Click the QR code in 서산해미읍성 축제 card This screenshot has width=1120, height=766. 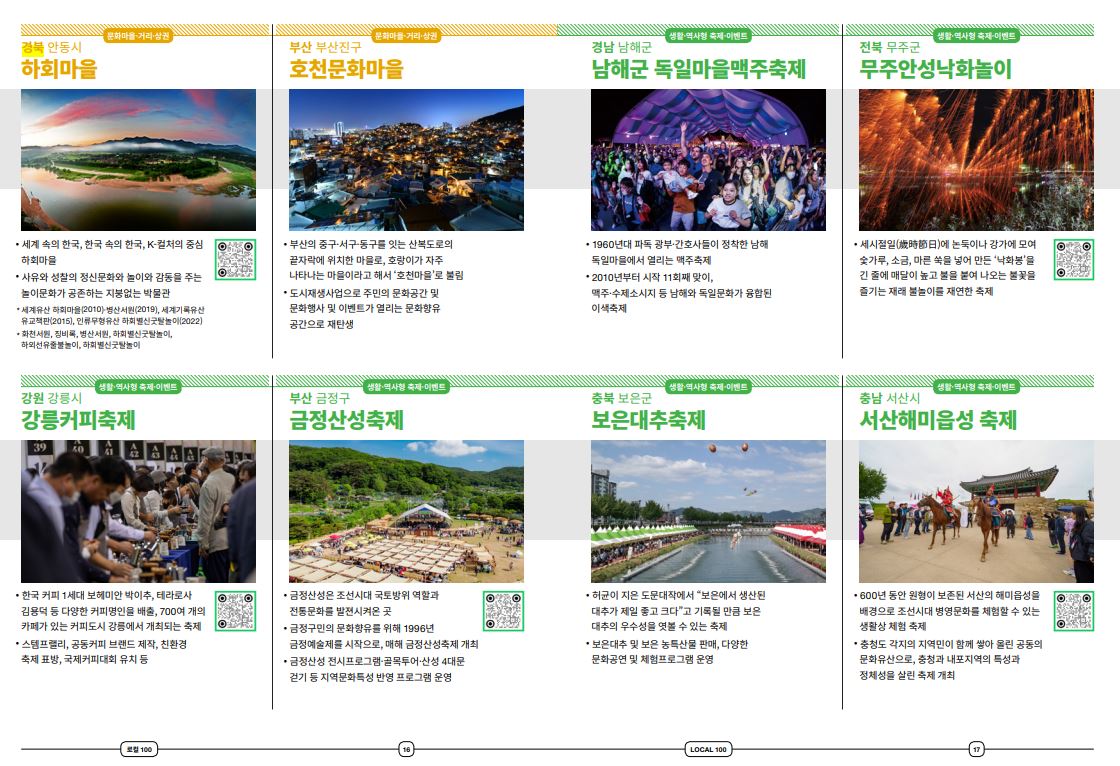click(1073, 611)
